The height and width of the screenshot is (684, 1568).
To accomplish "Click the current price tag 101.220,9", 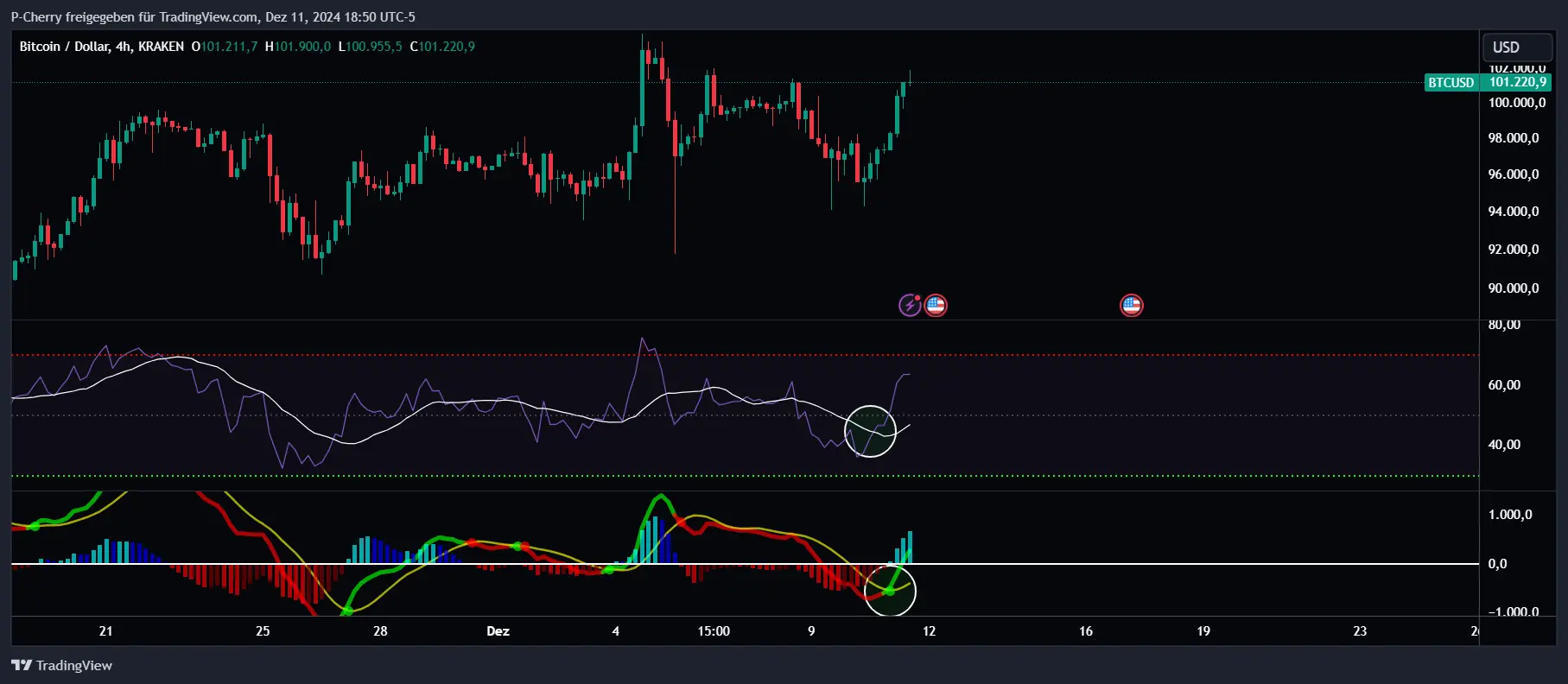I will coord(1517,83).
